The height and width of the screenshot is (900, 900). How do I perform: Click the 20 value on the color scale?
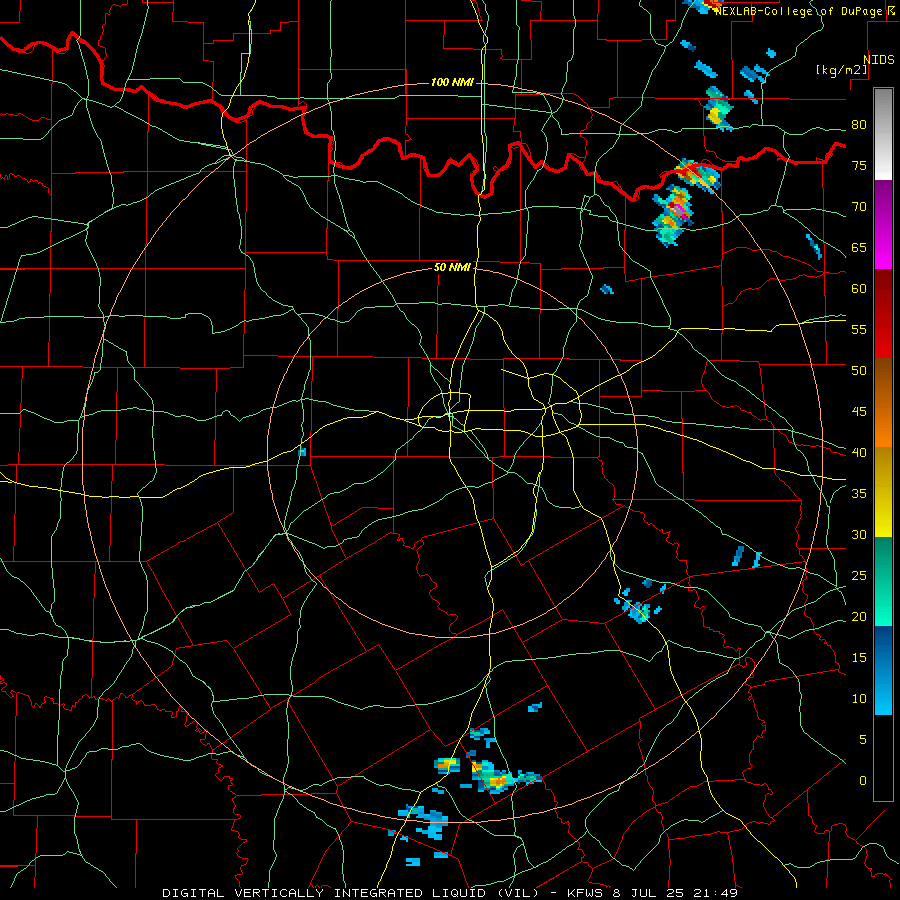click(859, 616)
